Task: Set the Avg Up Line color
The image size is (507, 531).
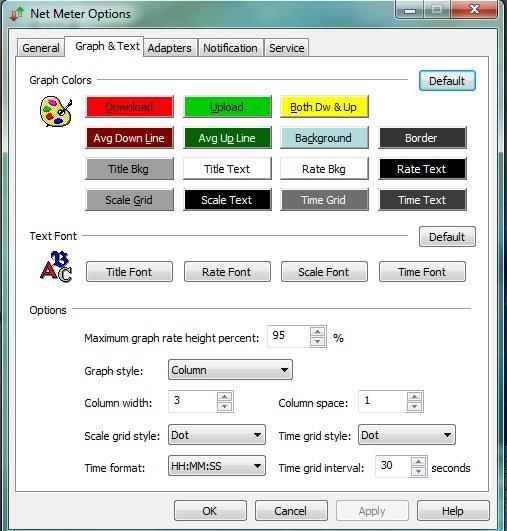Action: point(227,138)
